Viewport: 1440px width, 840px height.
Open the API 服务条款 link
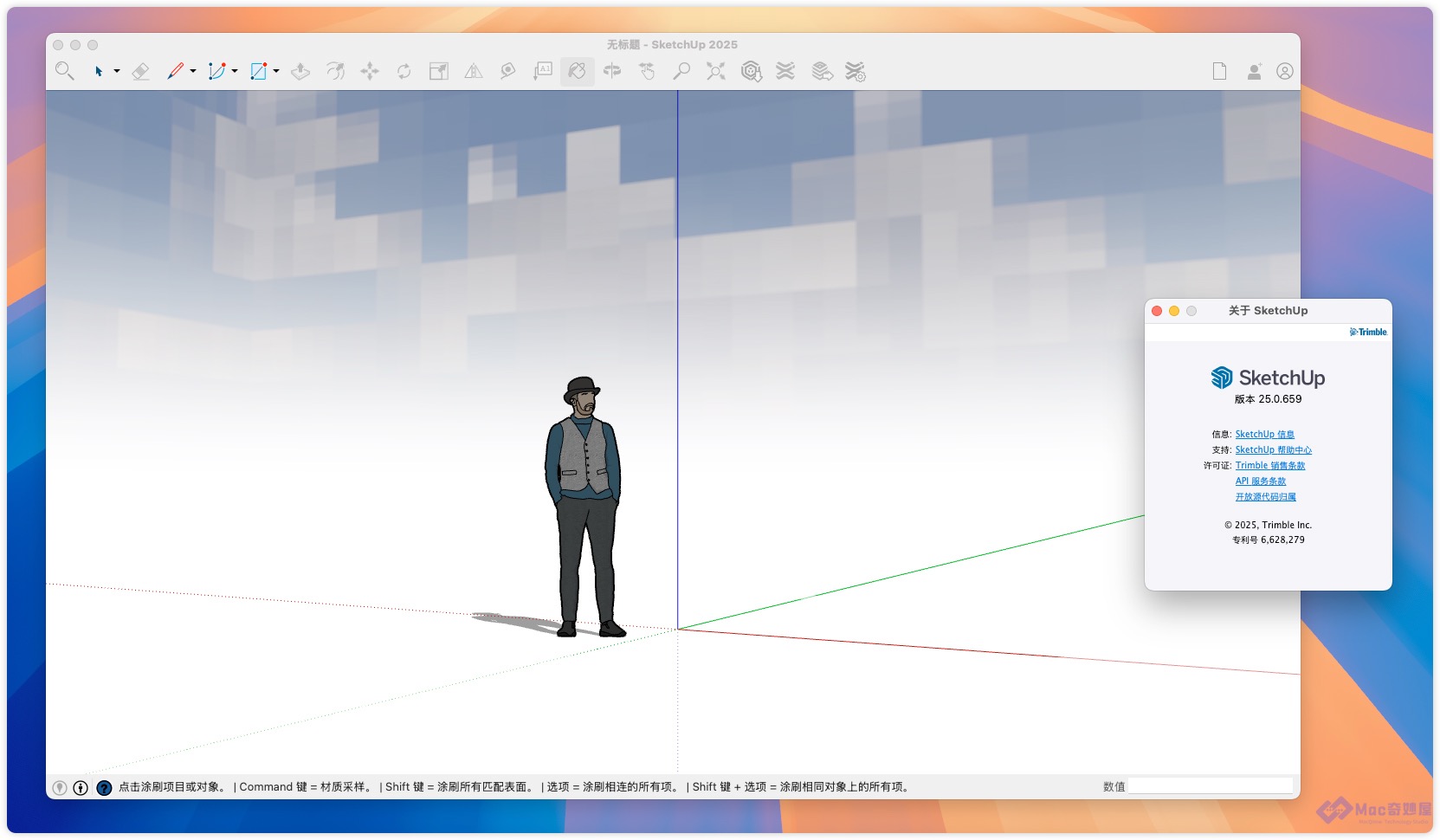point(1261,481)
